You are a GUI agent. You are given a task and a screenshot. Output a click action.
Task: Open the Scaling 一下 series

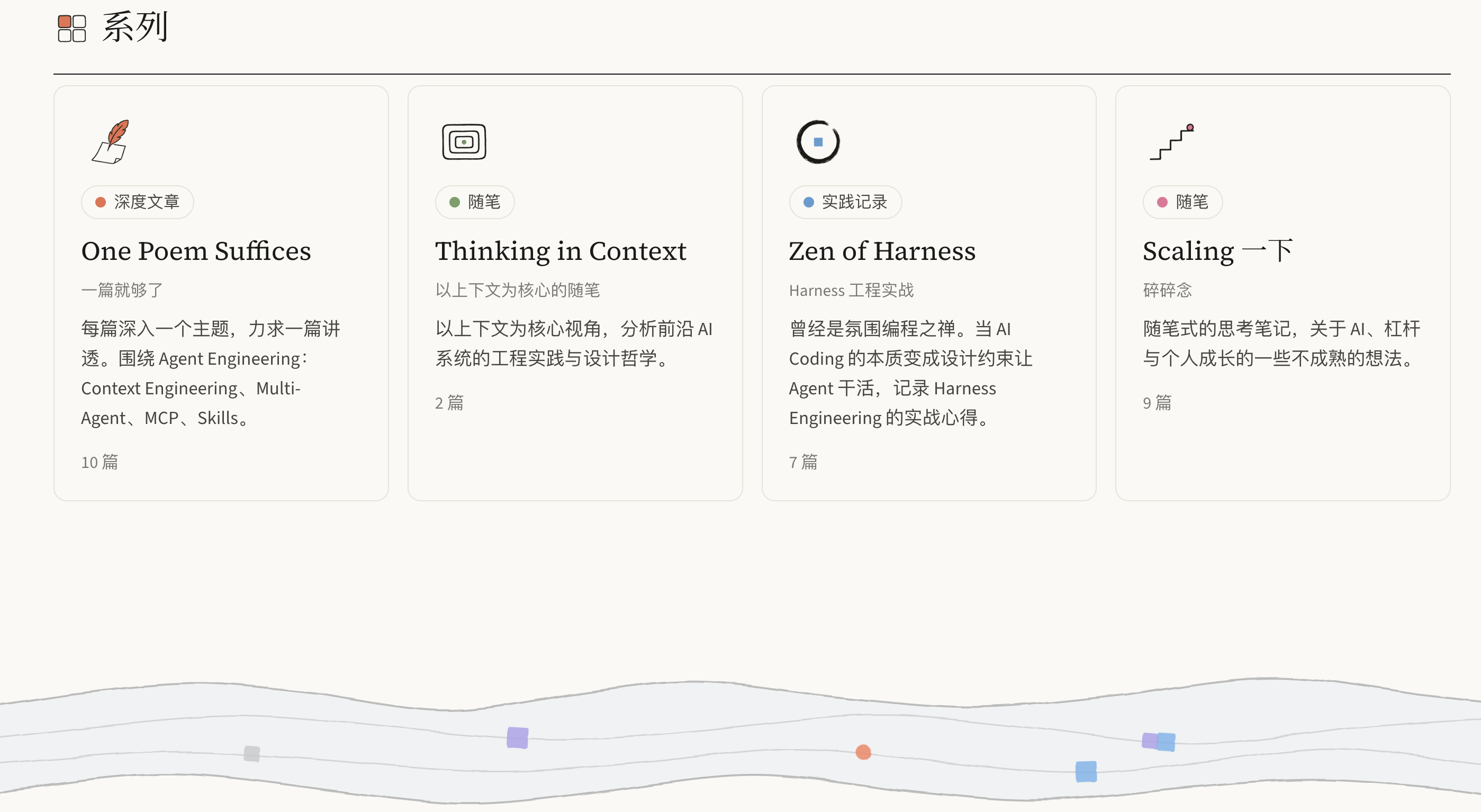click(1218, 251)
